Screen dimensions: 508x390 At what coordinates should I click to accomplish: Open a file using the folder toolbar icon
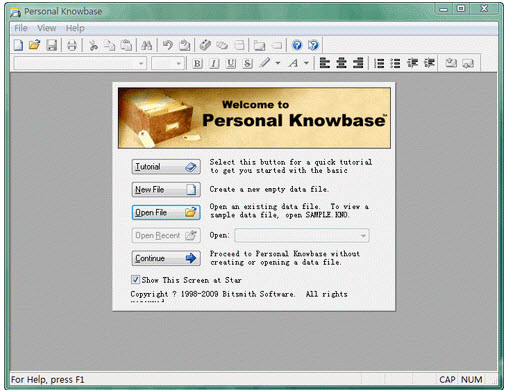34,45
